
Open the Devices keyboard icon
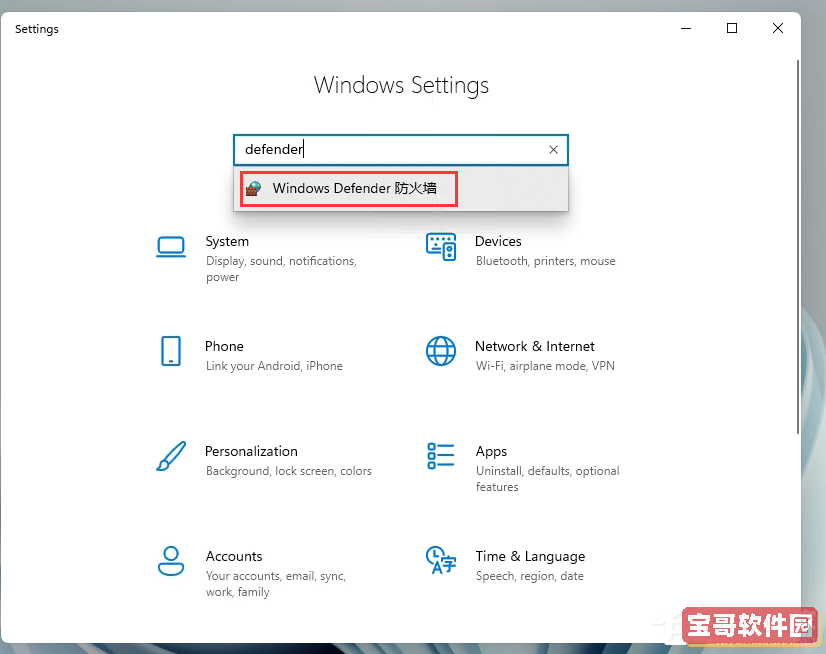tap(441, 247)
